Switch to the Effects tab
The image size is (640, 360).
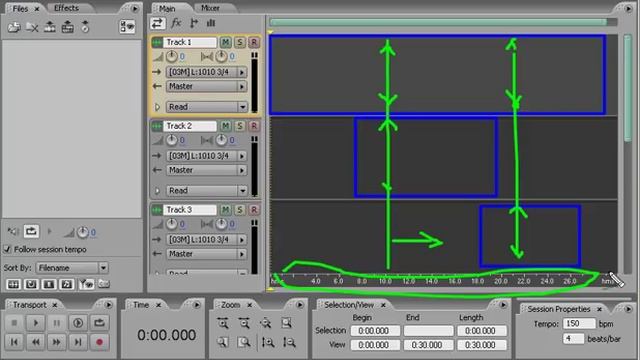point(67,8)
